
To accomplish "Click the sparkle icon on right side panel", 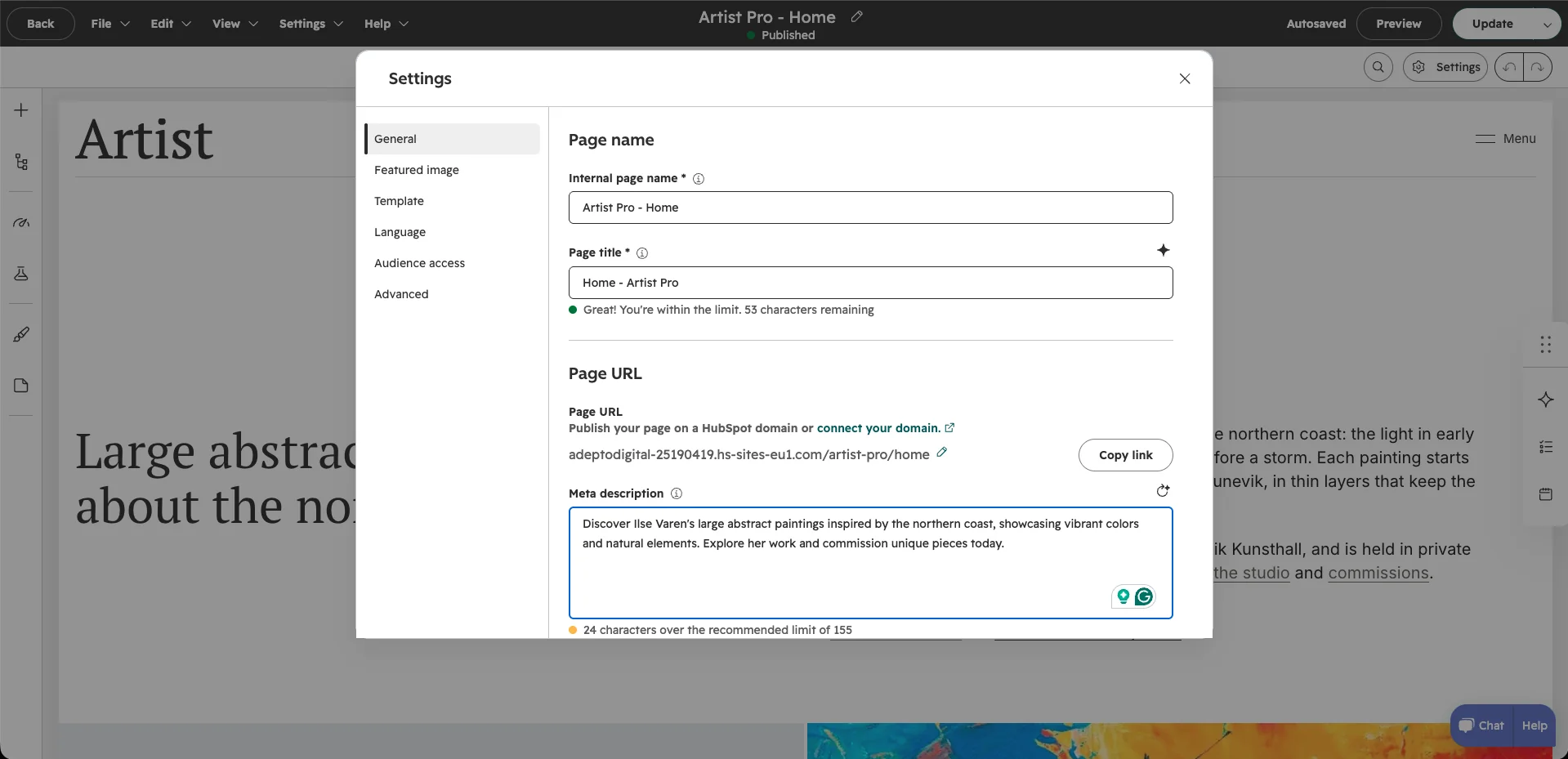I will tap(1545, 400).
